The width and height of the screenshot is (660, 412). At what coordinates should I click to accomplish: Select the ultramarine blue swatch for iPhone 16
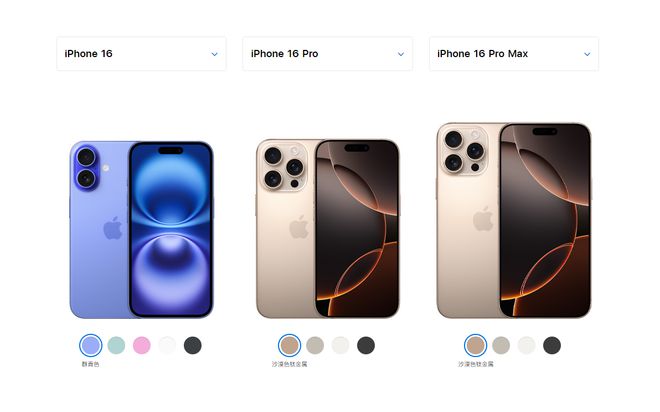(90, 346)
